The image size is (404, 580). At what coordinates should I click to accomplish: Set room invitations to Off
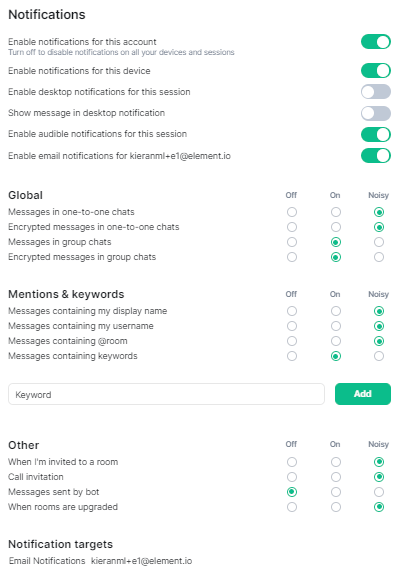point(292,462)
